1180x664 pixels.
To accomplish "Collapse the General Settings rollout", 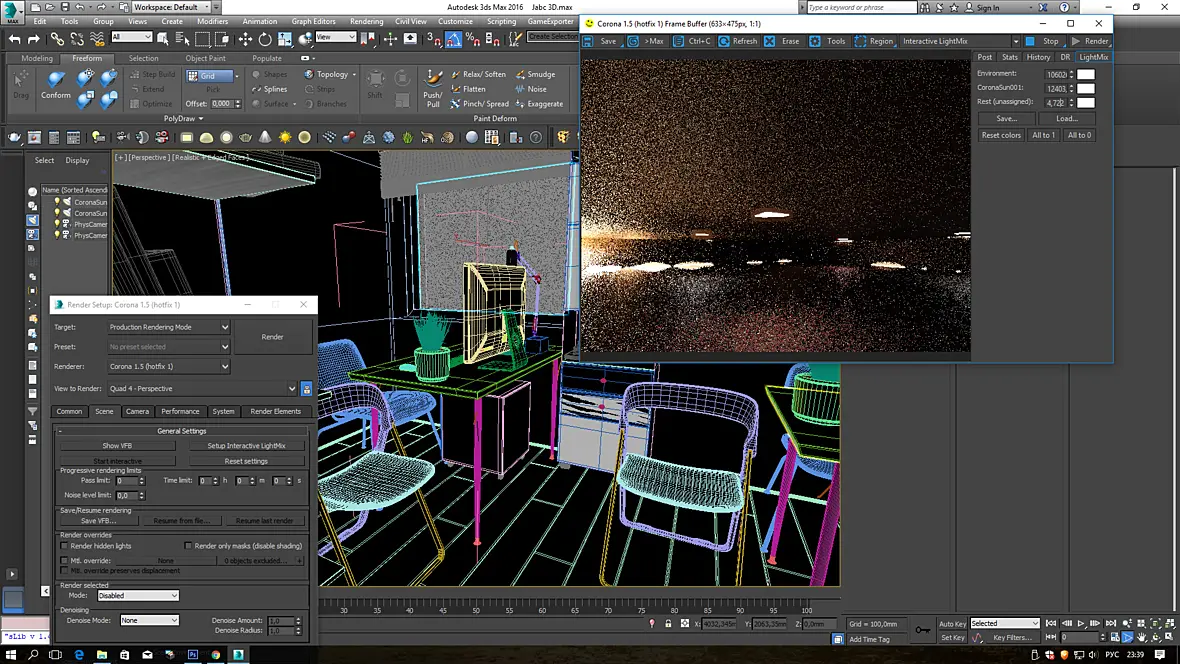I will click(181, 431).
